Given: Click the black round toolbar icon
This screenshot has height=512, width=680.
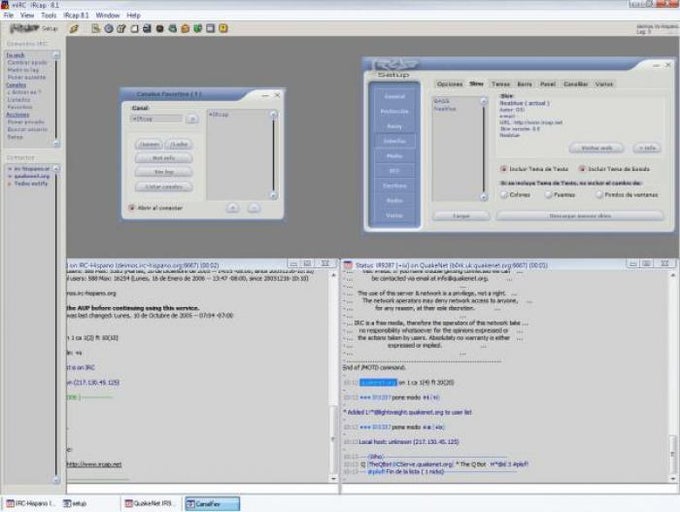Looking at the screenshot, I should coord(160,29).
